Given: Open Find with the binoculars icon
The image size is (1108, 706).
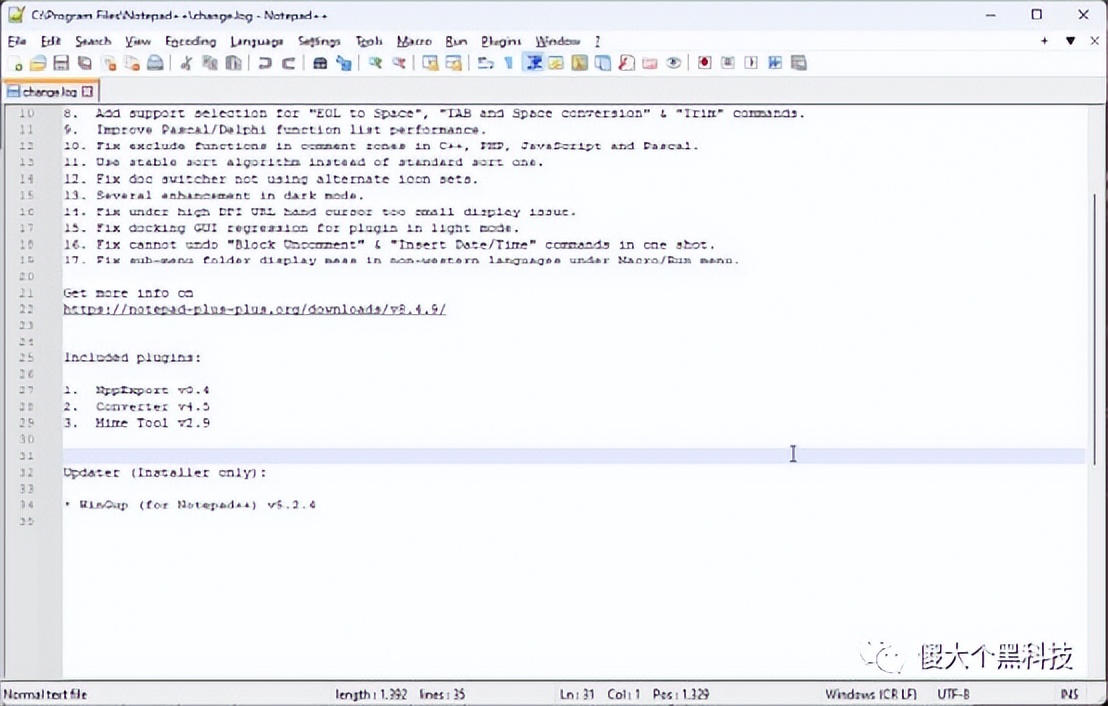Looking at the screenshot, I should [x=319, y=64].
